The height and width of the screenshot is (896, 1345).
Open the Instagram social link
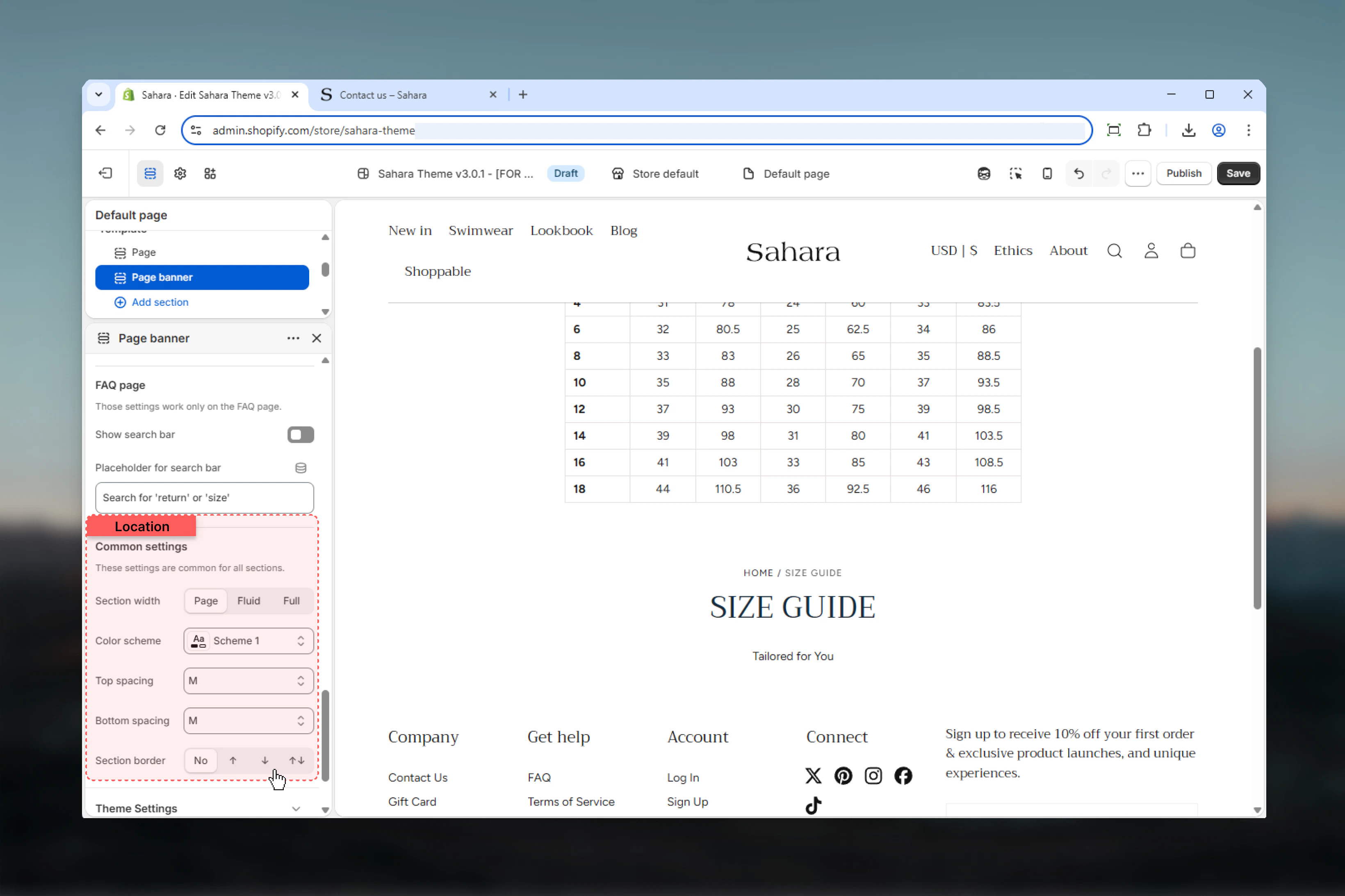click(x=873, y=775)
